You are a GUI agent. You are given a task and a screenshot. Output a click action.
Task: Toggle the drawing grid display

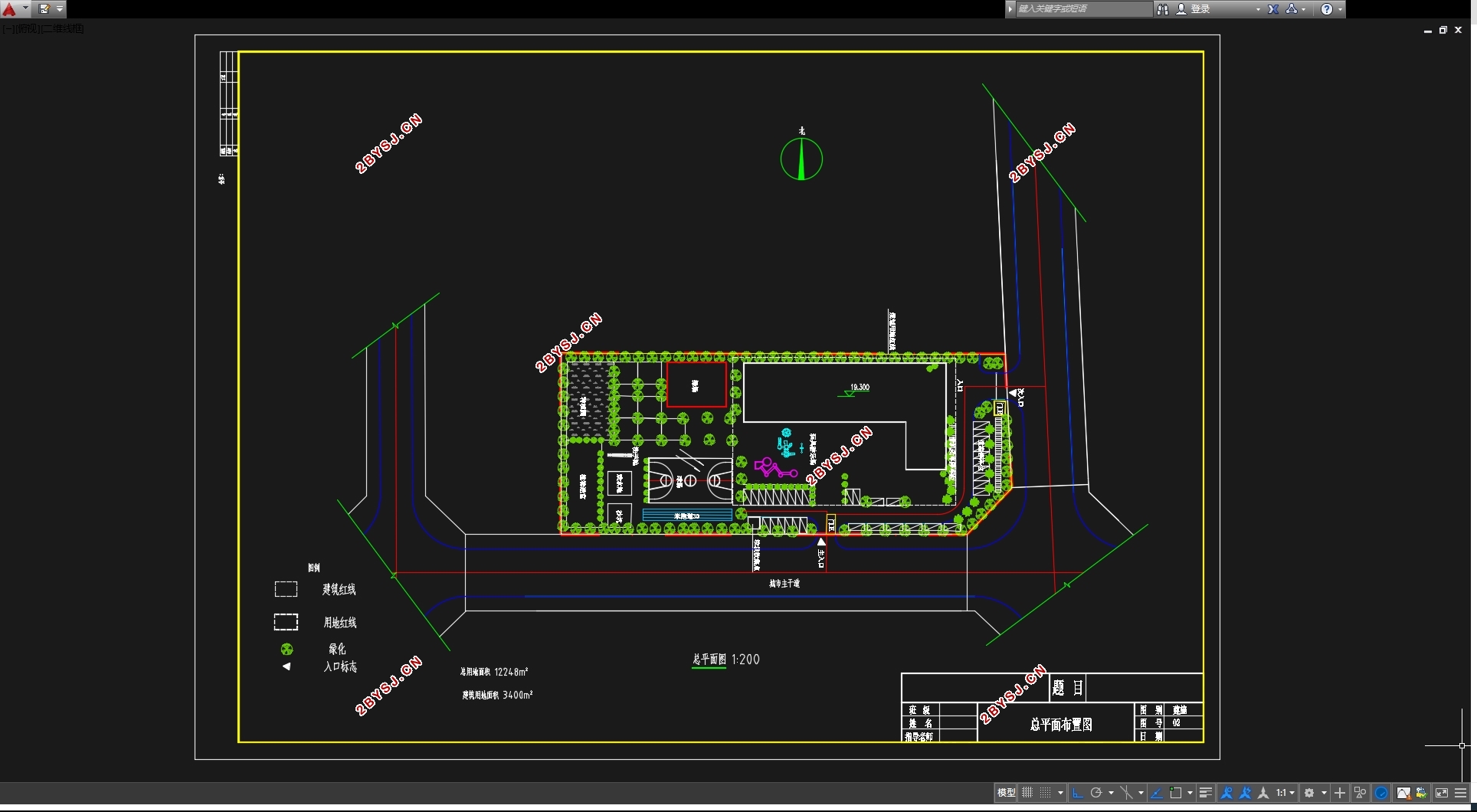(1027, 793)
